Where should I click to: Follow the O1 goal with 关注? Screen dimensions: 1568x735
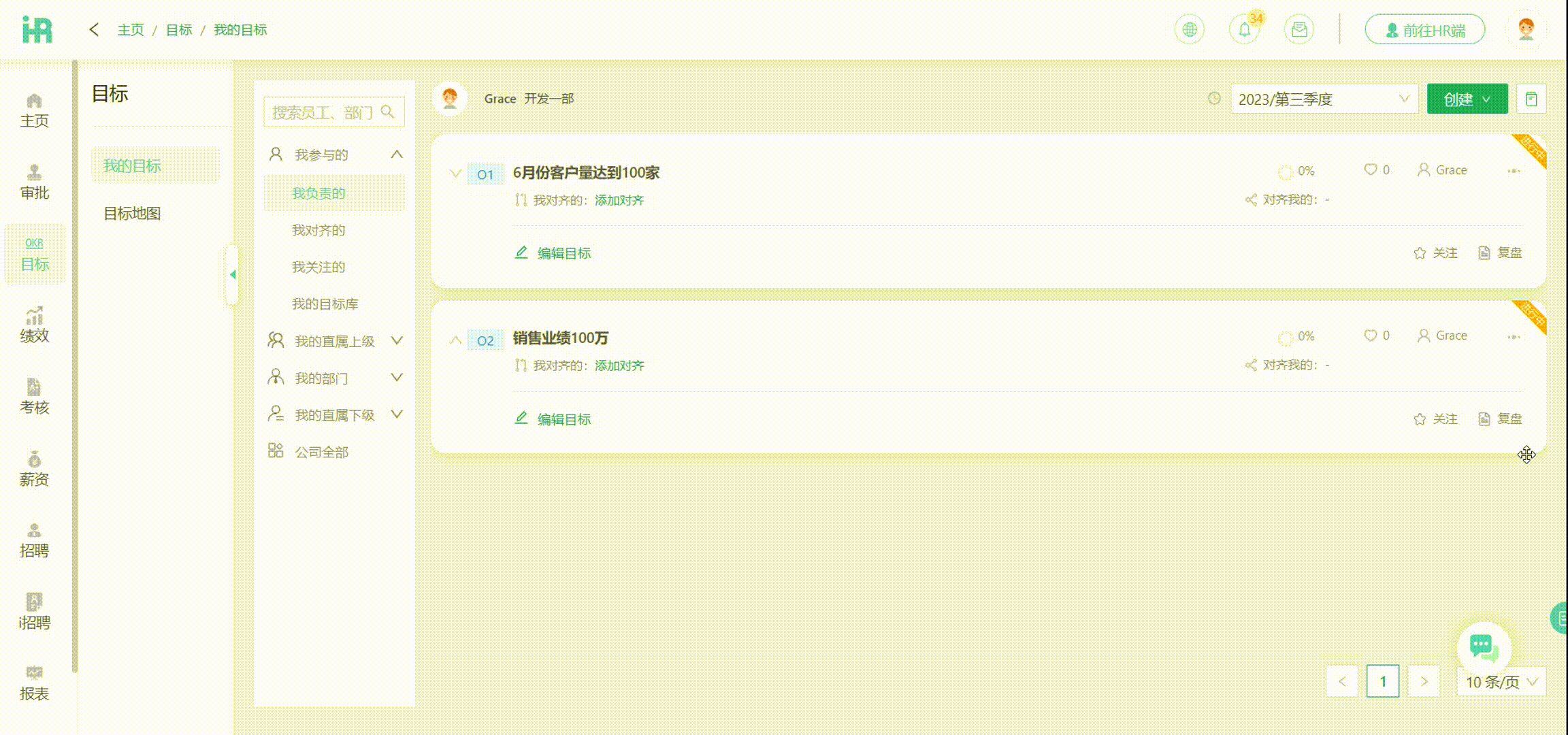[x=1436, y=253]
